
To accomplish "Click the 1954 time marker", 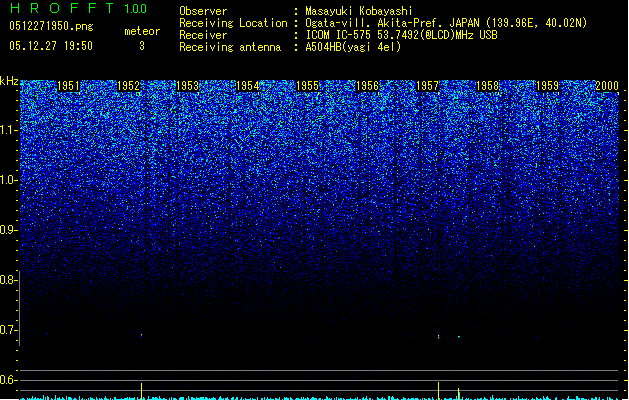I will coord(248,86).
